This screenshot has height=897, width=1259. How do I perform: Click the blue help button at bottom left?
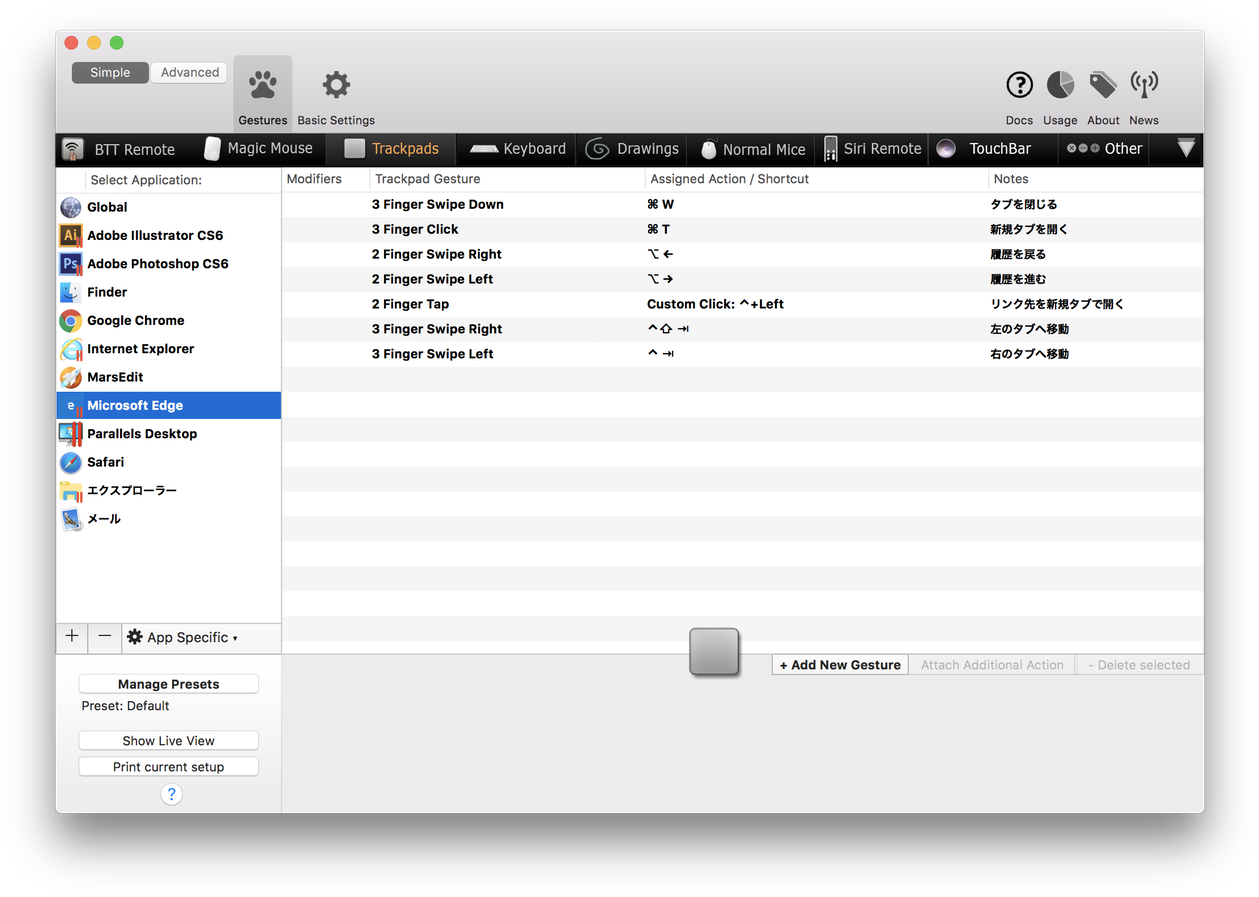(x=171, y=794)
